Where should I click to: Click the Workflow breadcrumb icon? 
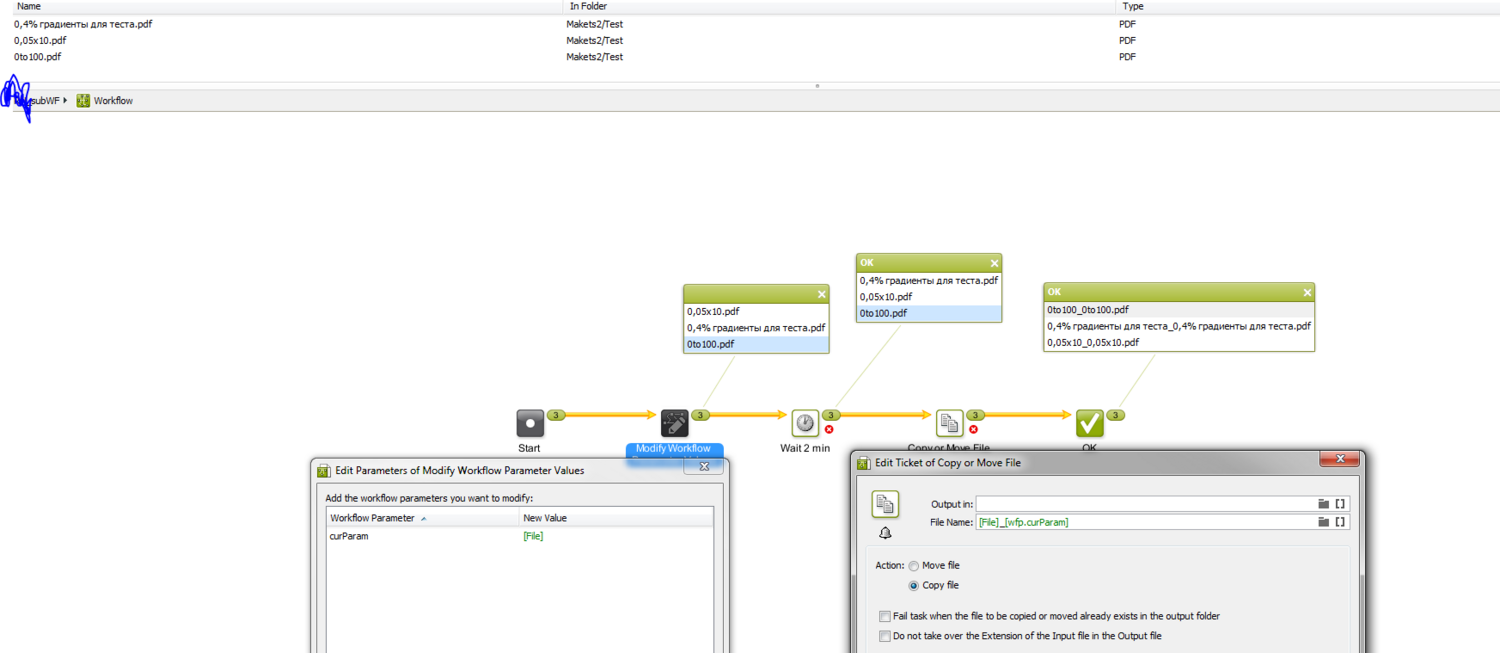83,100
